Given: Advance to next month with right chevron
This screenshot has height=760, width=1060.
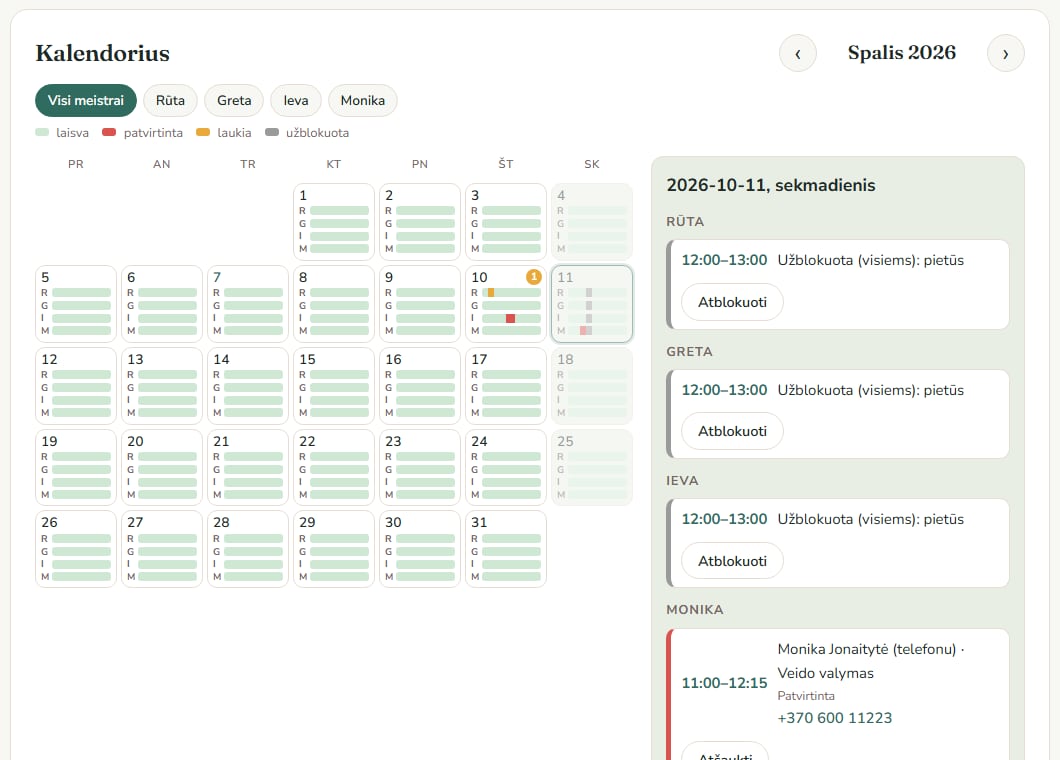Looking at the screenshot, I should coord(1005,53).
